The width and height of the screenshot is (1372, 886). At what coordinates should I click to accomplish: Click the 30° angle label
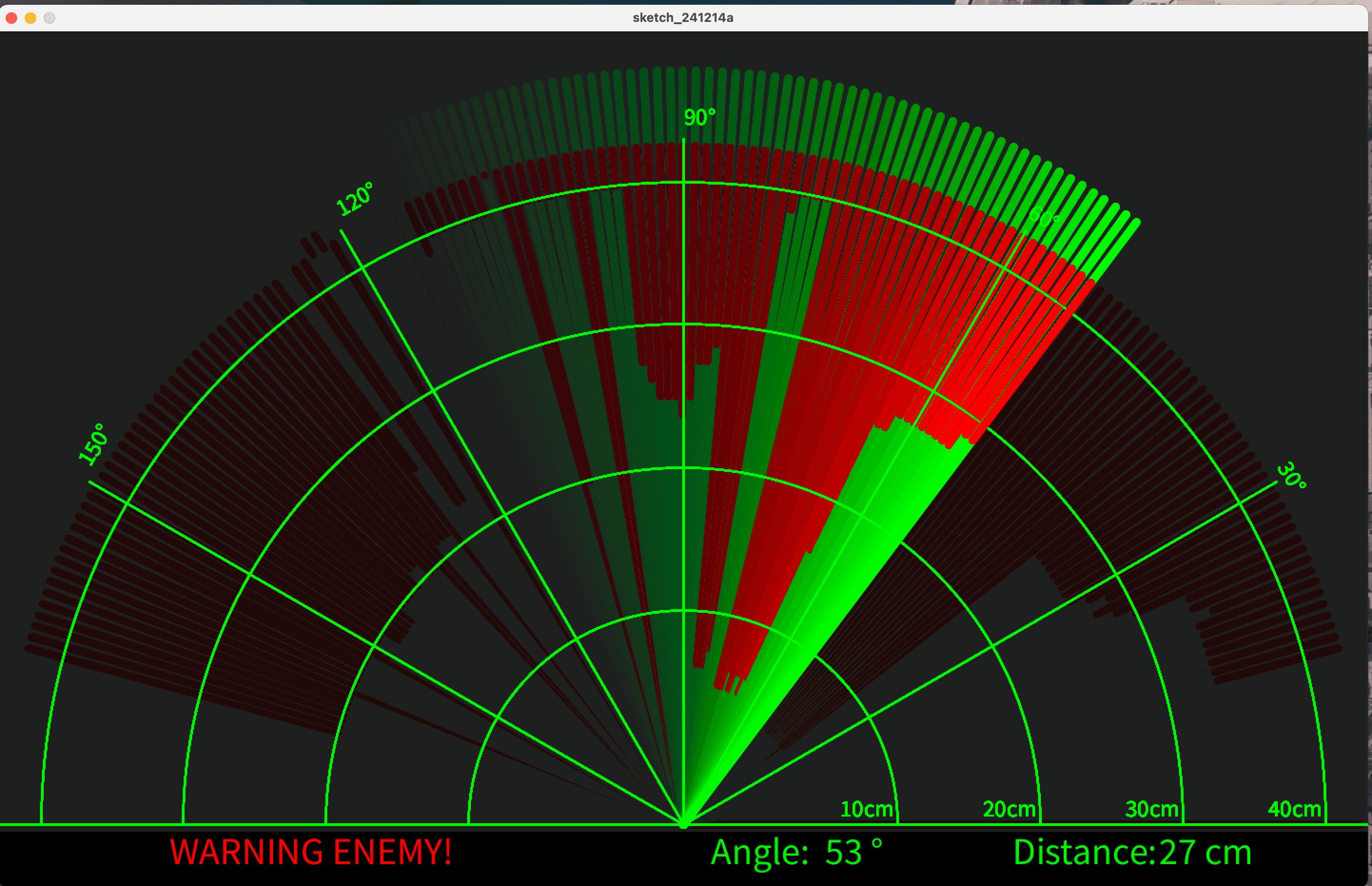click(x=1292, y=475)
